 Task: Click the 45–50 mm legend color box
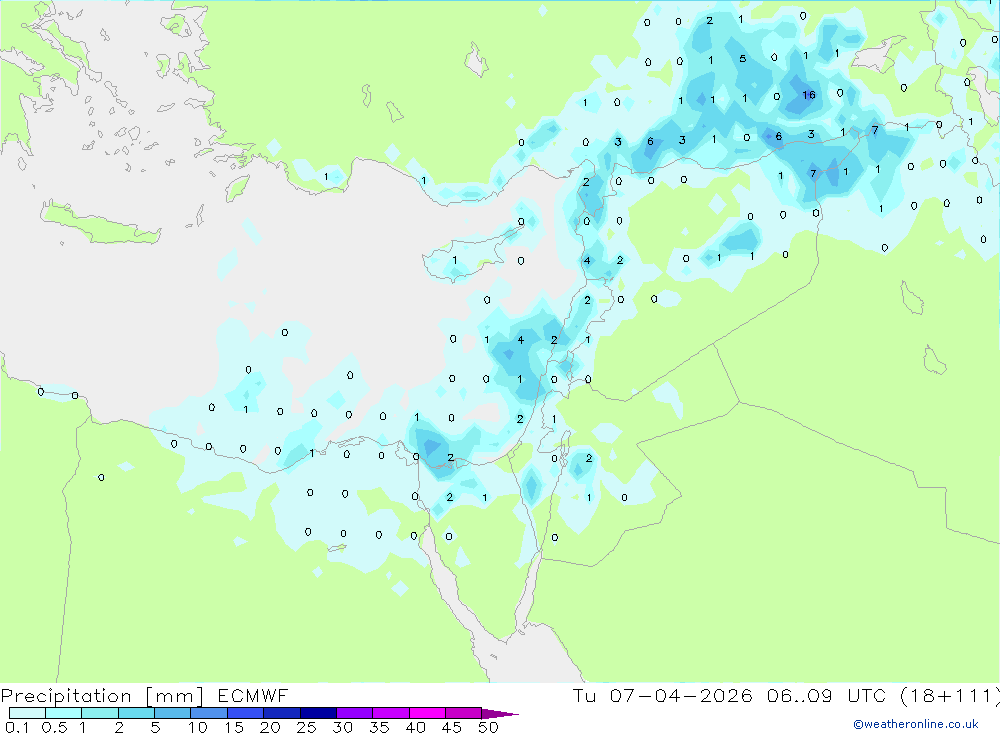coord(463,713)
